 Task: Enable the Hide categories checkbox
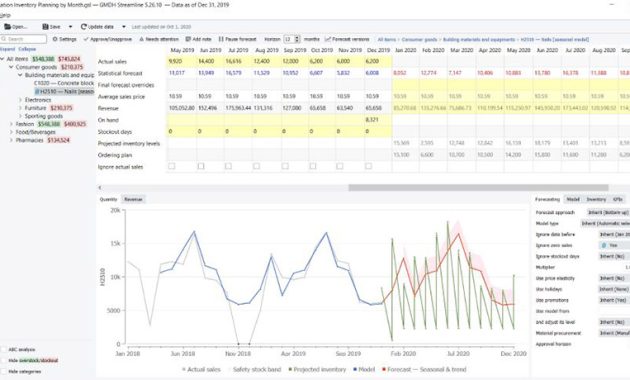(x=3, y=372)
